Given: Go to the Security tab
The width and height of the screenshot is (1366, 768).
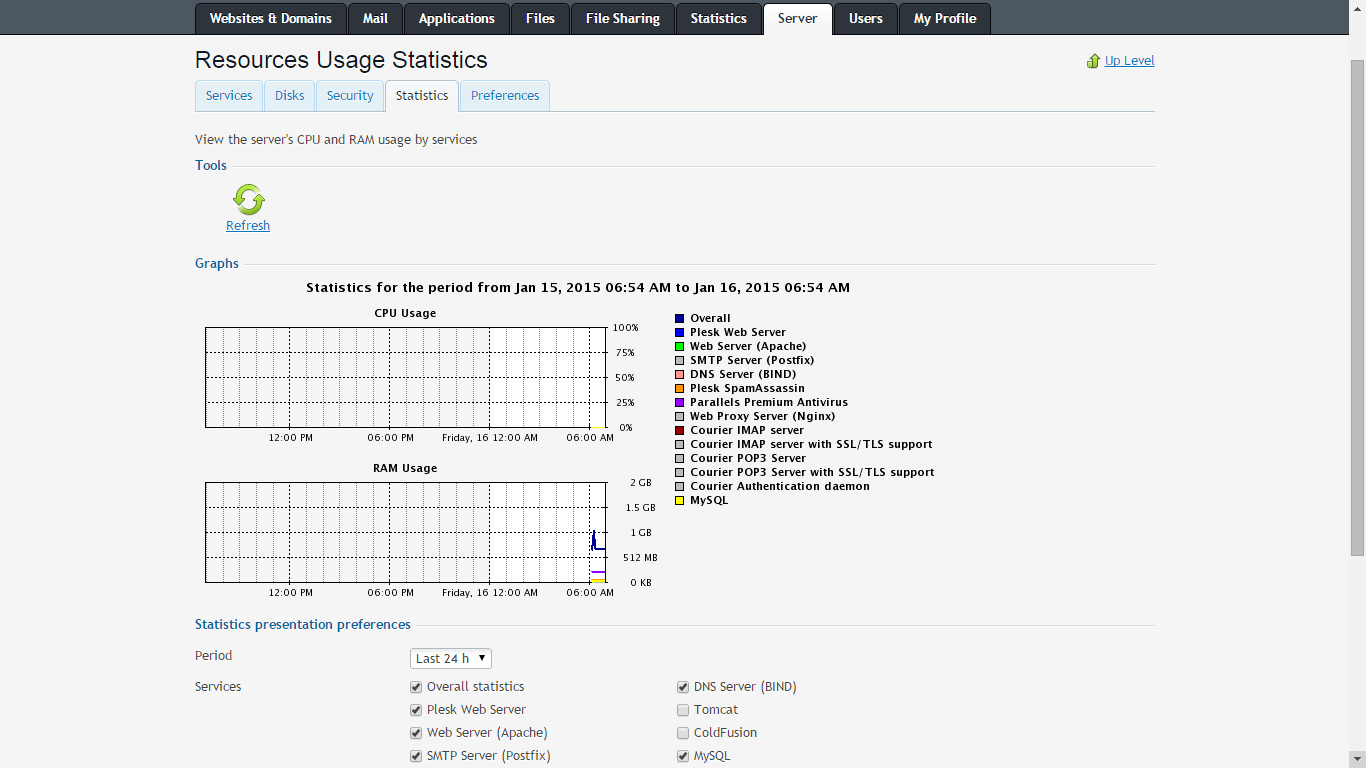Looking at the screenshot, I should [x=350, y=96].
